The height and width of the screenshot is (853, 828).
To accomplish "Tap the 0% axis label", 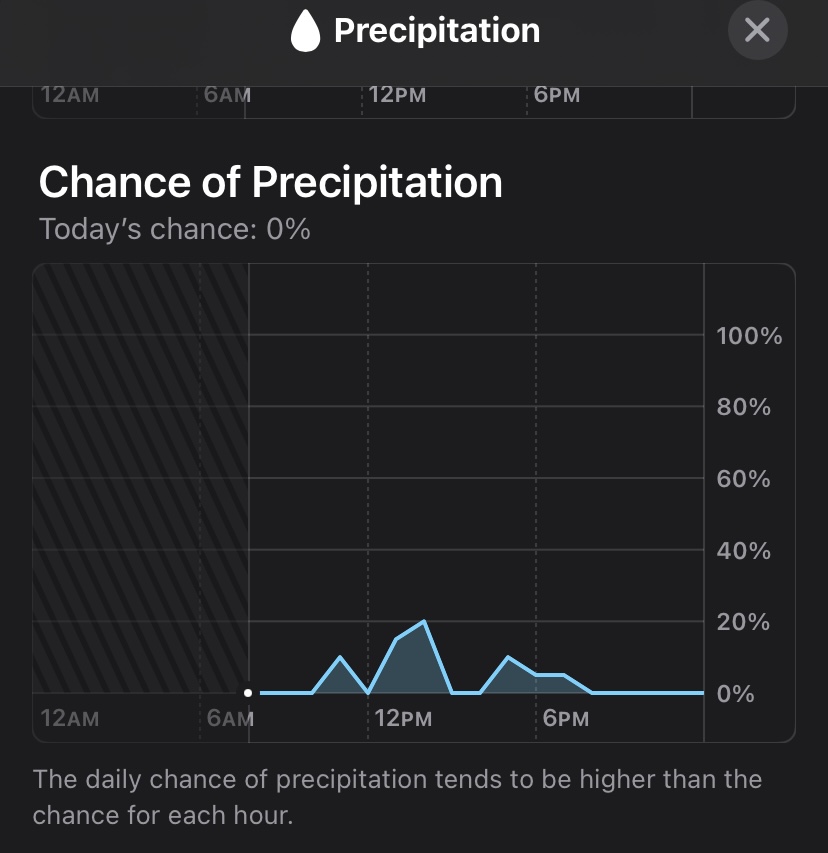I will [x=736, y=694].
